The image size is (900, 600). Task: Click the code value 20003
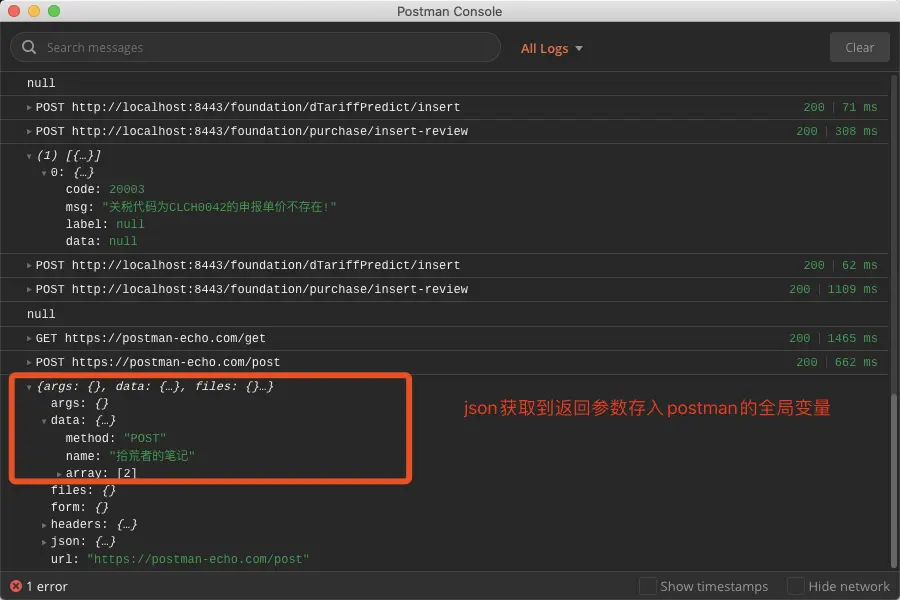[127, 189]
